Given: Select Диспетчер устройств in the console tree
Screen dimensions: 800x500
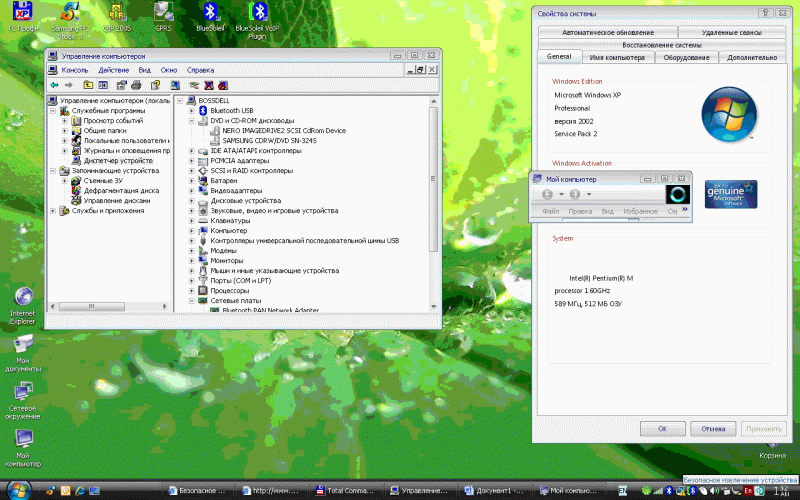Looking at the screenshot, I should (118, 161).
